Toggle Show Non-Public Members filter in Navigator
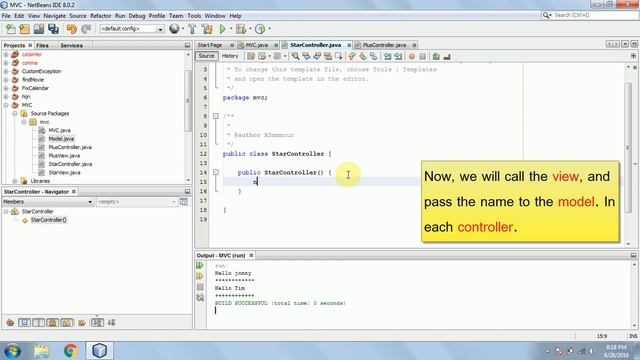Image resolution: width=640 pixels, height=360 pixels. click(x=53, y=322)
